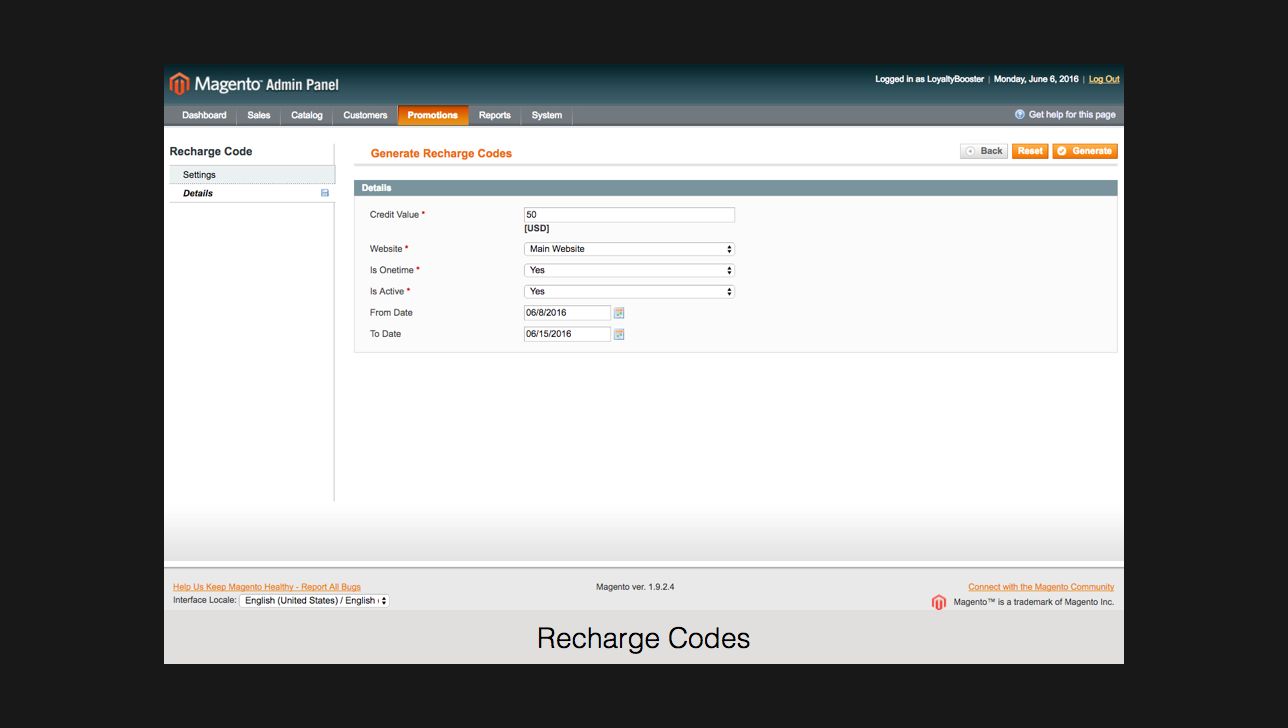Change the Interface Locale dropdown
This screenshot has width=1288, height=728.
[314, 601]
